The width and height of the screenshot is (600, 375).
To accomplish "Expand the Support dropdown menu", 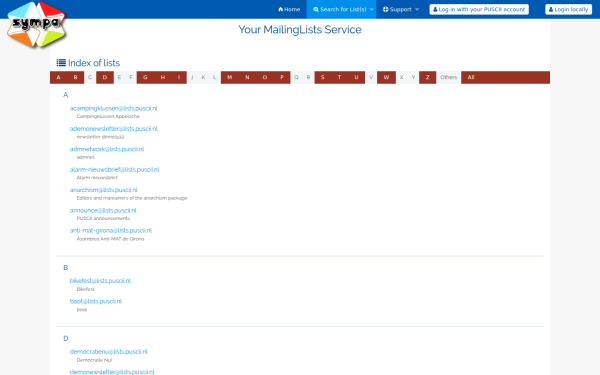I will click(400, 9).
